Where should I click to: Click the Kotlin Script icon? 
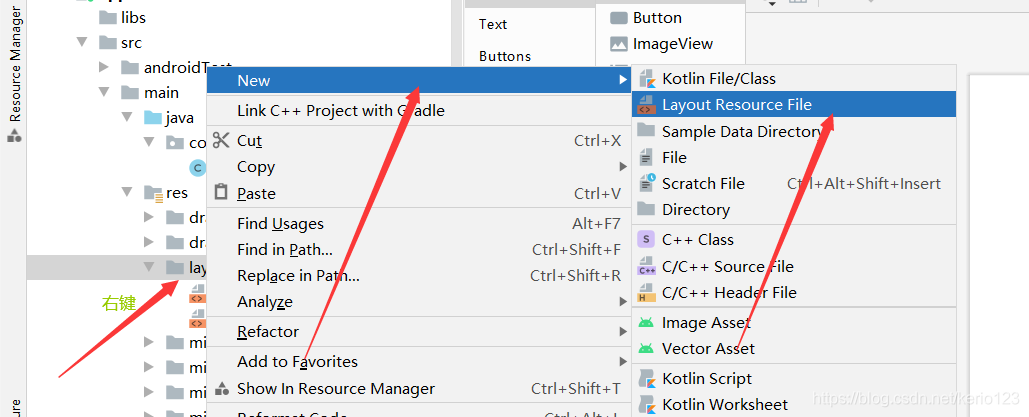[646, 378]
